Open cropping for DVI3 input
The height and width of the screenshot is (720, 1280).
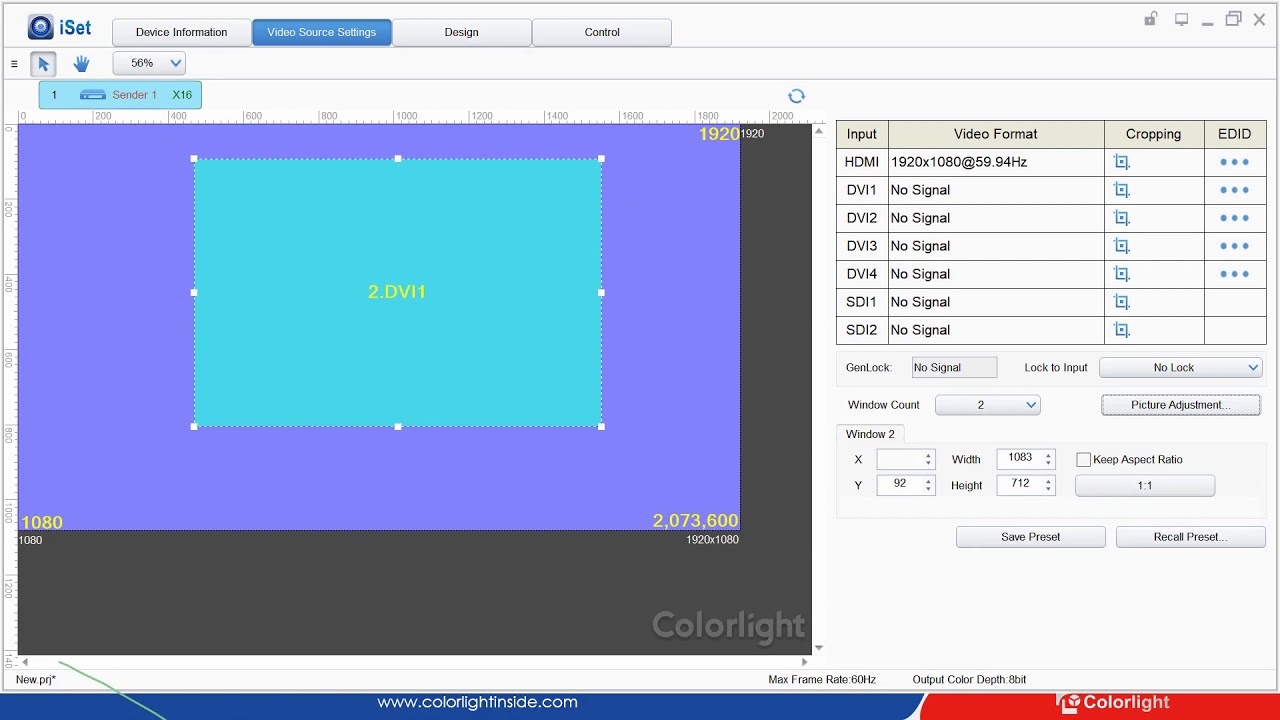click(1121, 246)
